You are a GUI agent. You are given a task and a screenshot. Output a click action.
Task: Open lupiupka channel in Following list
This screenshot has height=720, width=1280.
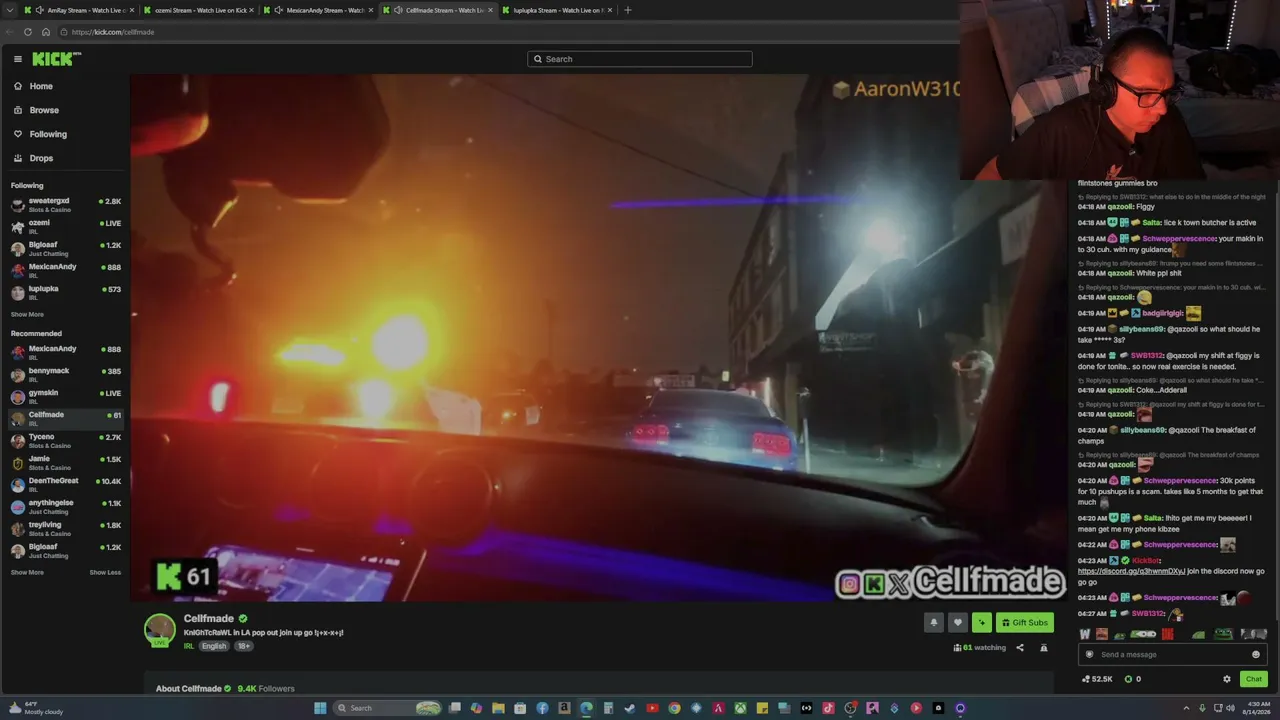65,293
